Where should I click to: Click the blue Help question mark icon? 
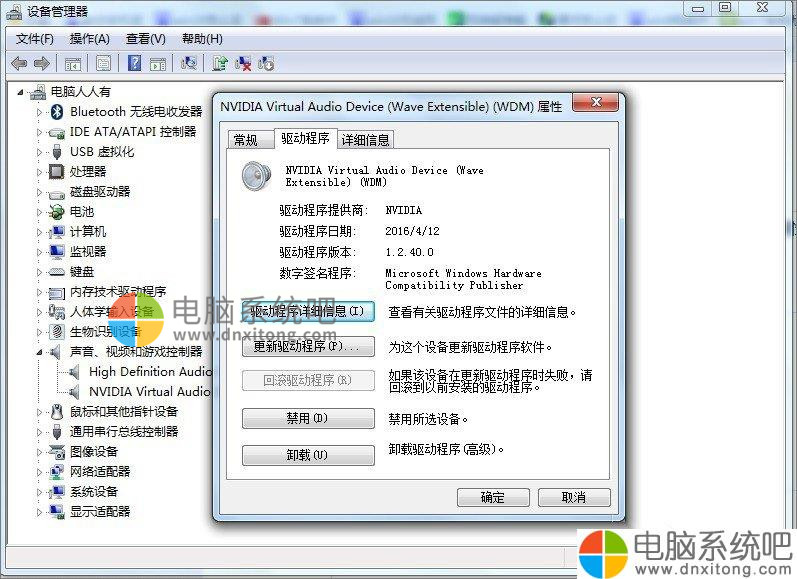[134, 63]
